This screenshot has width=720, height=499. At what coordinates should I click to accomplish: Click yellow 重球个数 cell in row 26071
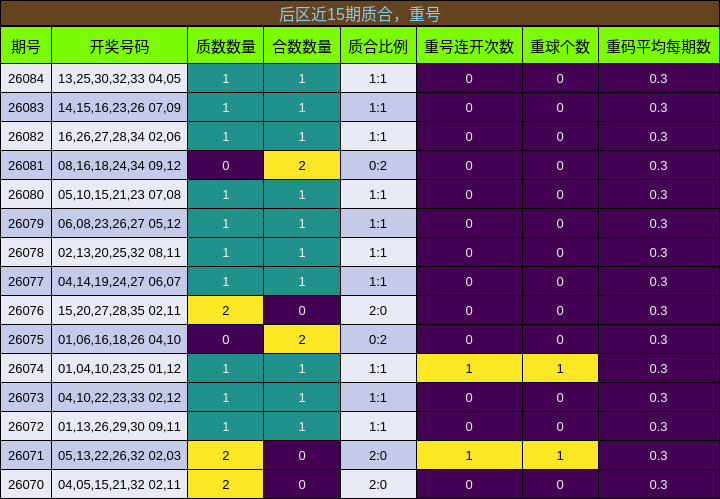560,455
